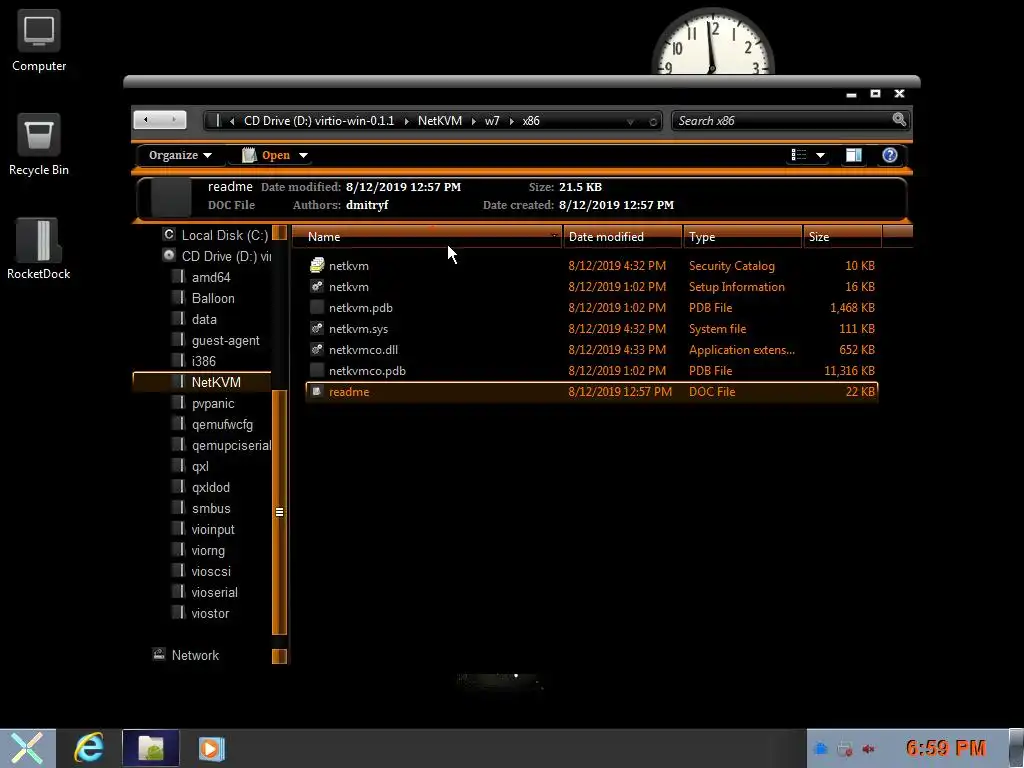
Task: Select the i386 folder in tree
Action: click(204, 361)
